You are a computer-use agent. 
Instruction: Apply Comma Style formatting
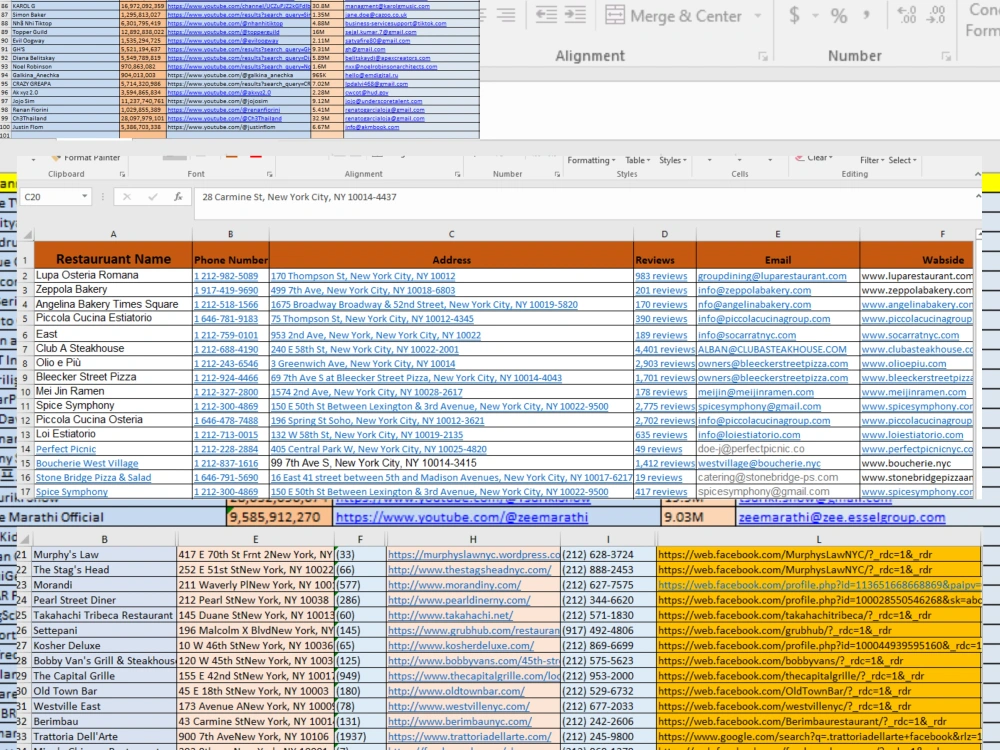coord(866,15)
